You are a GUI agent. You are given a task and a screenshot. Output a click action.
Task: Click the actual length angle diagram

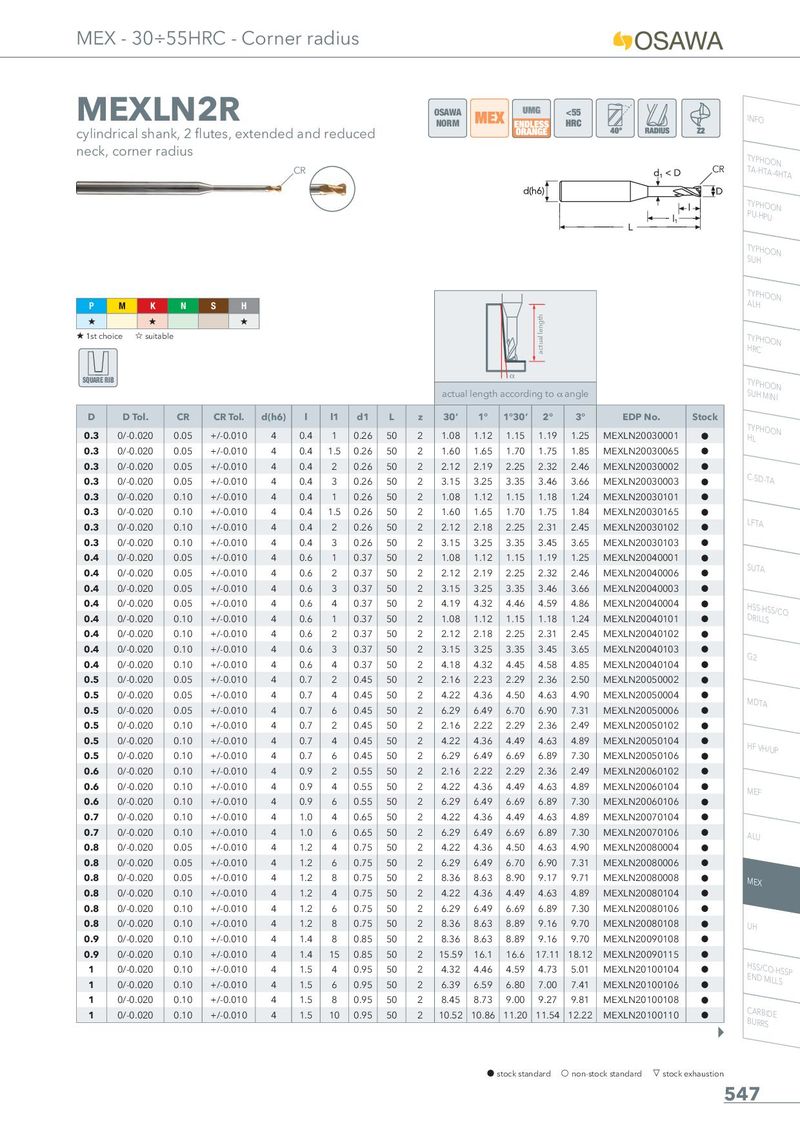(x=516, y=336)
